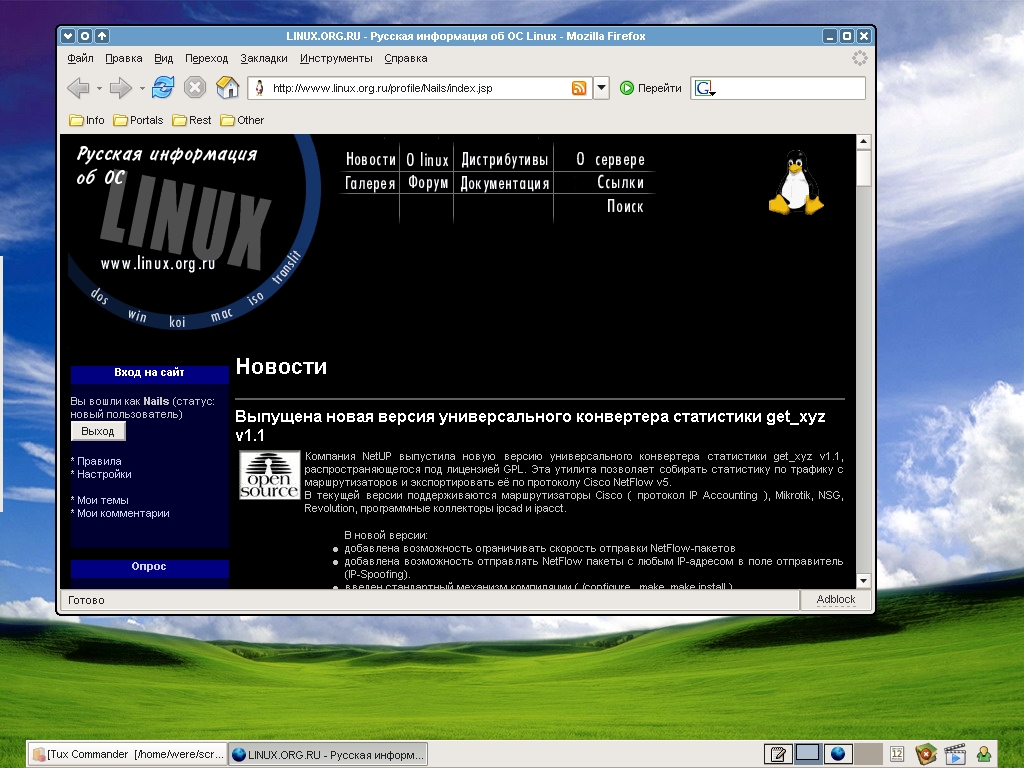Open the Home page icon
Screen dimensions: 1024x768
(227, 87)
